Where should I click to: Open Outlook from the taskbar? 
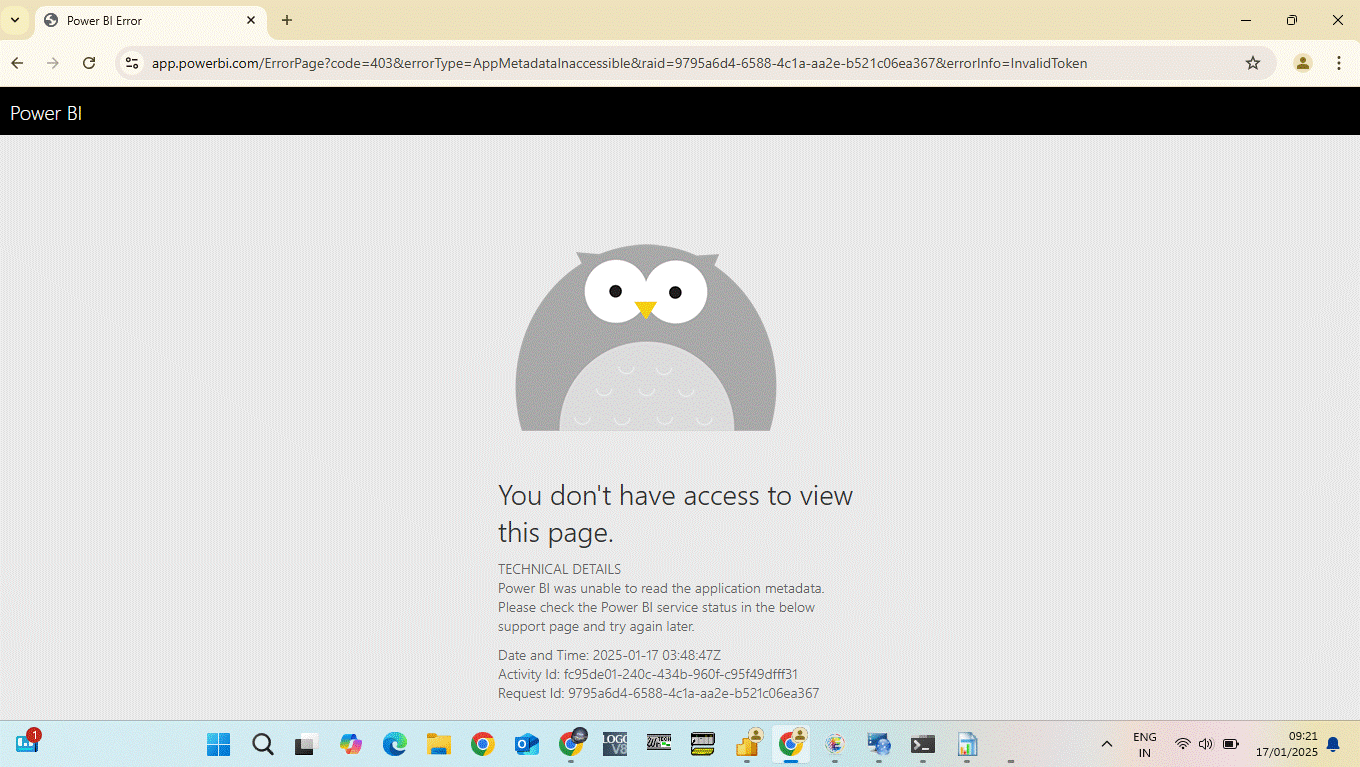(526, 744)
